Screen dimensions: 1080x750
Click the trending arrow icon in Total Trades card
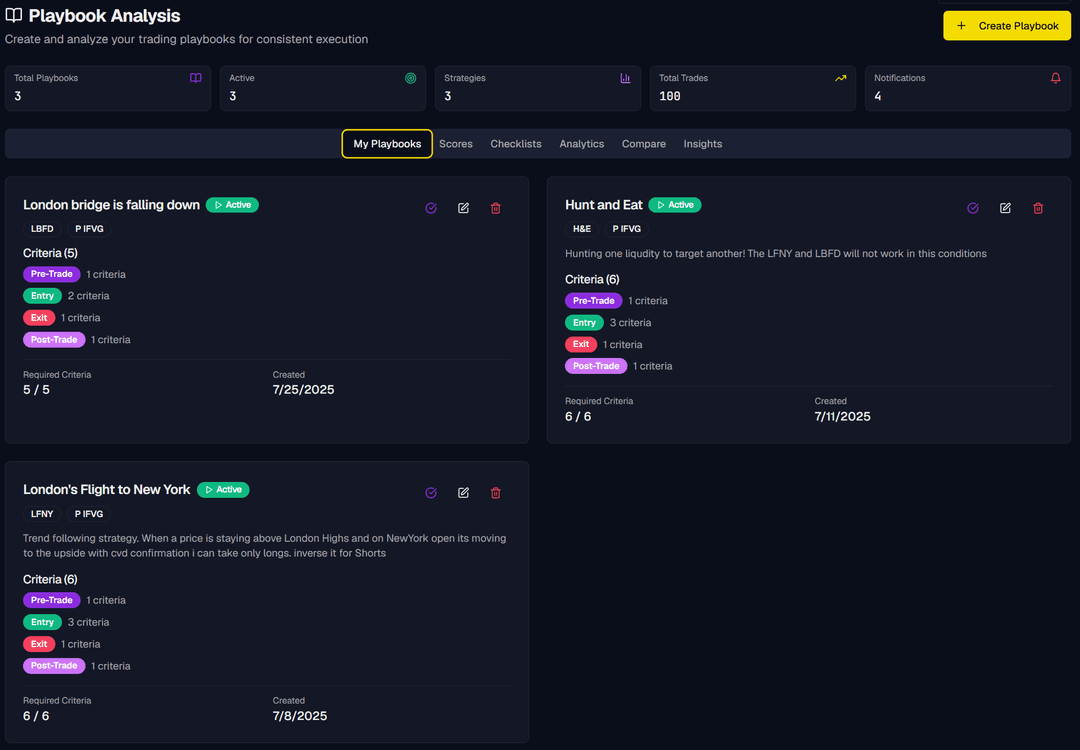point(840,78)
